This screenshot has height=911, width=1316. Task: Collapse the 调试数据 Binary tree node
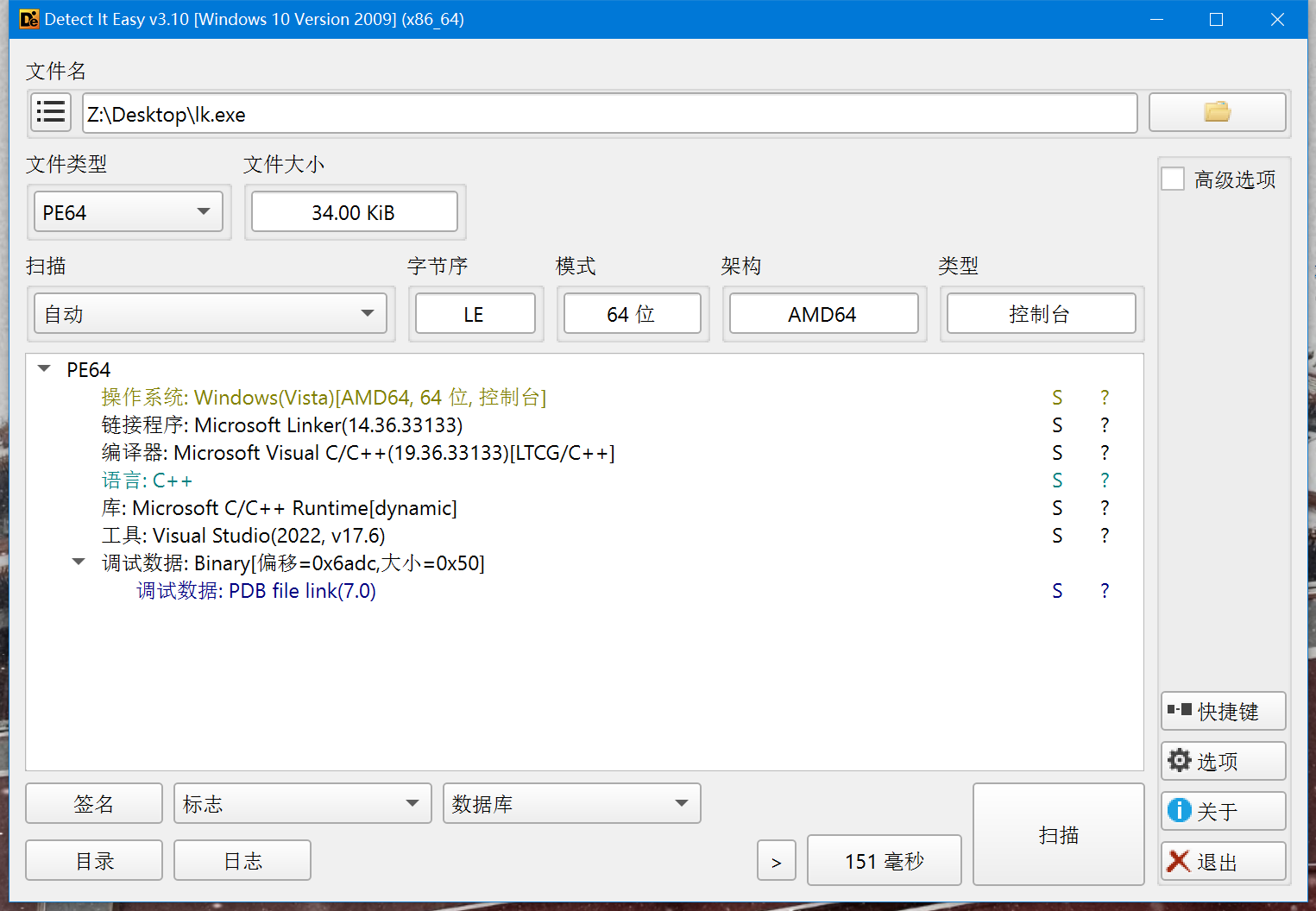[x=79, y=562]
